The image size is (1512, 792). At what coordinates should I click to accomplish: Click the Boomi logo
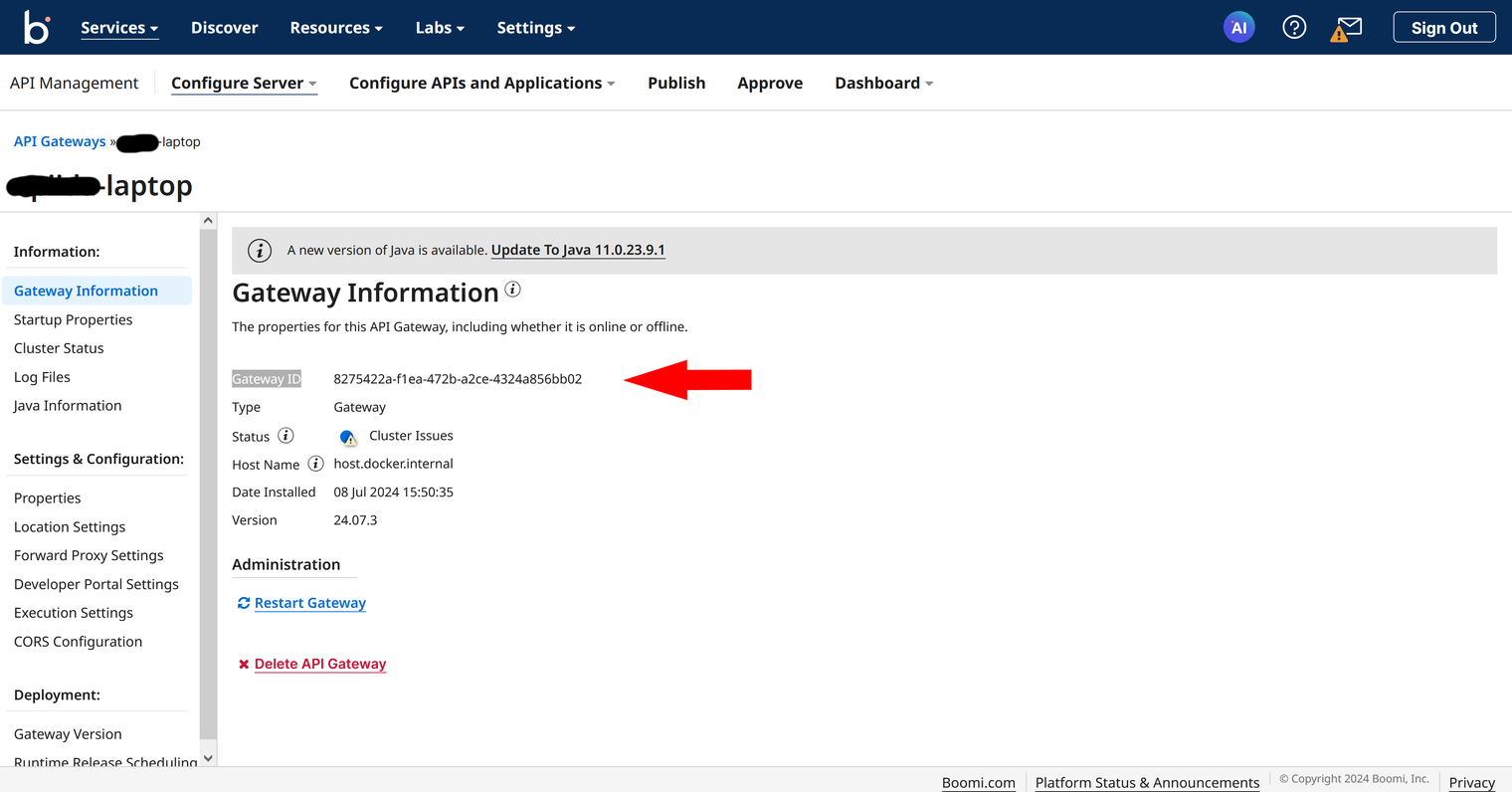tap(36, 27)
